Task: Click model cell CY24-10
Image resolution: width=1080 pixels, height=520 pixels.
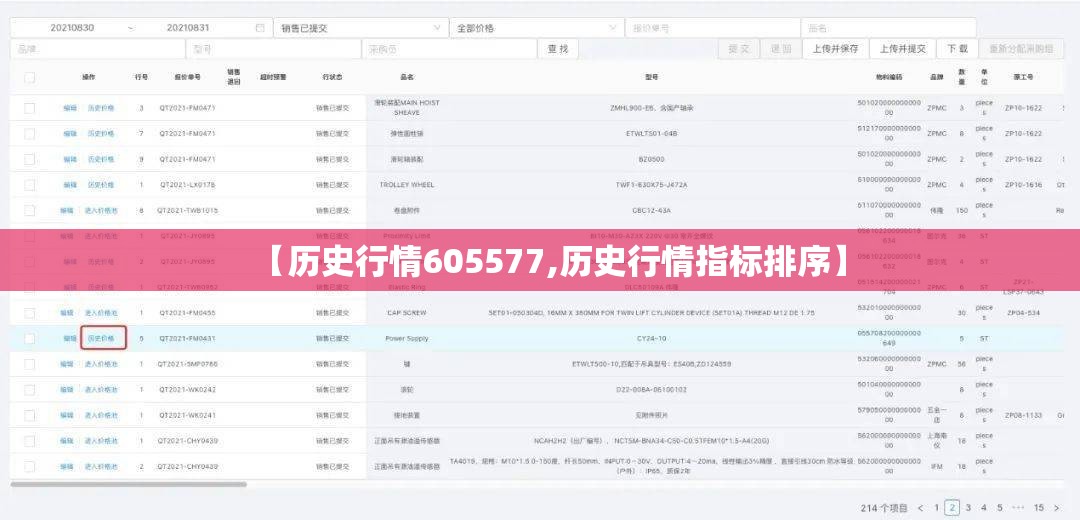Action: click(651, 338)
